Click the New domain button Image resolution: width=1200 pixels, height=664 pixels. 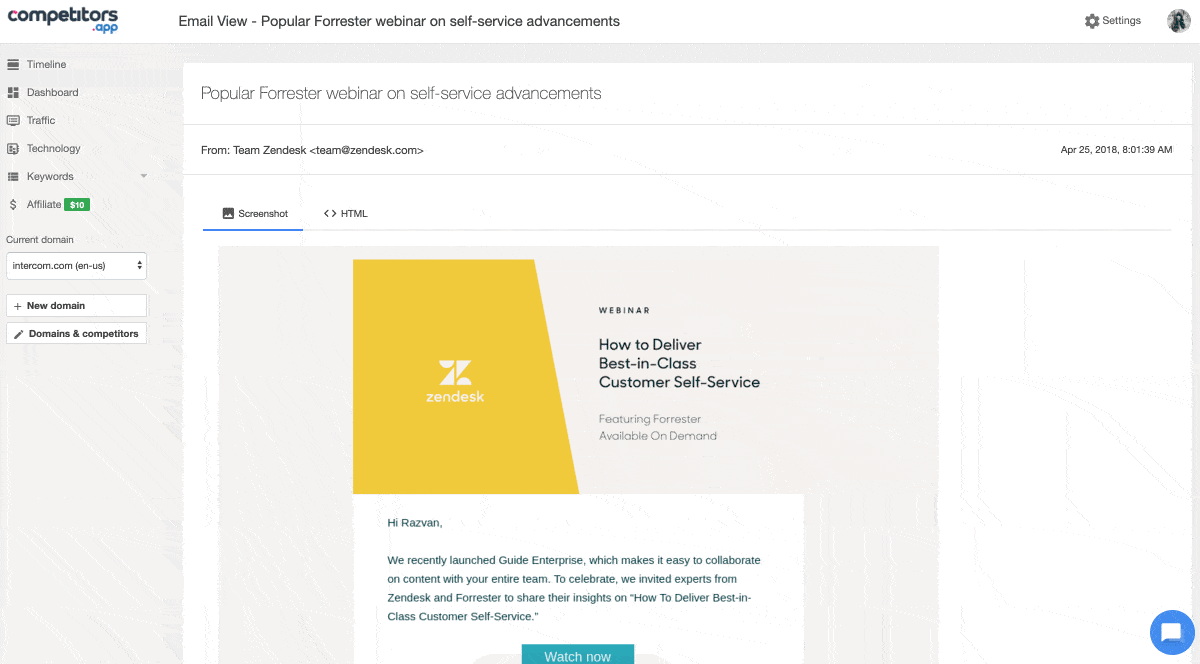coord(77,305)
